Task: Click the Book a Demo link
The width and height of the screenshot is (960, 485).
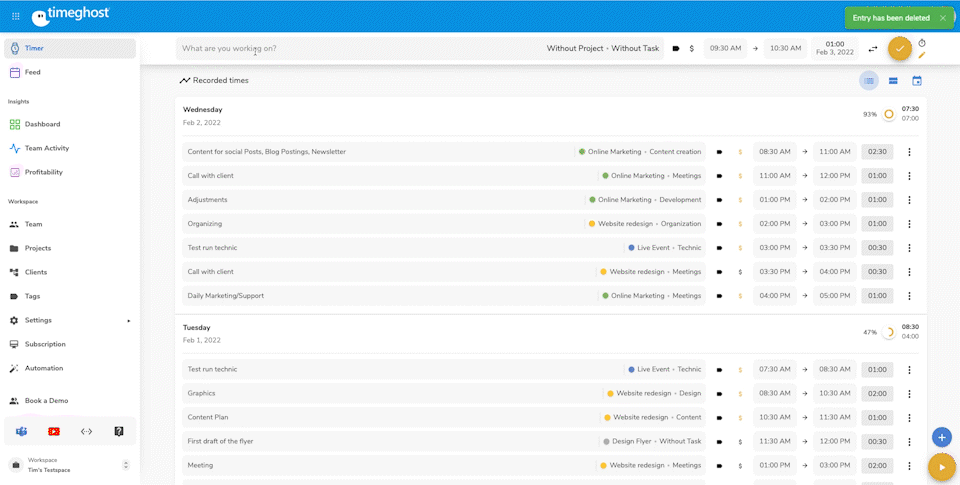Action: [46, 400]
